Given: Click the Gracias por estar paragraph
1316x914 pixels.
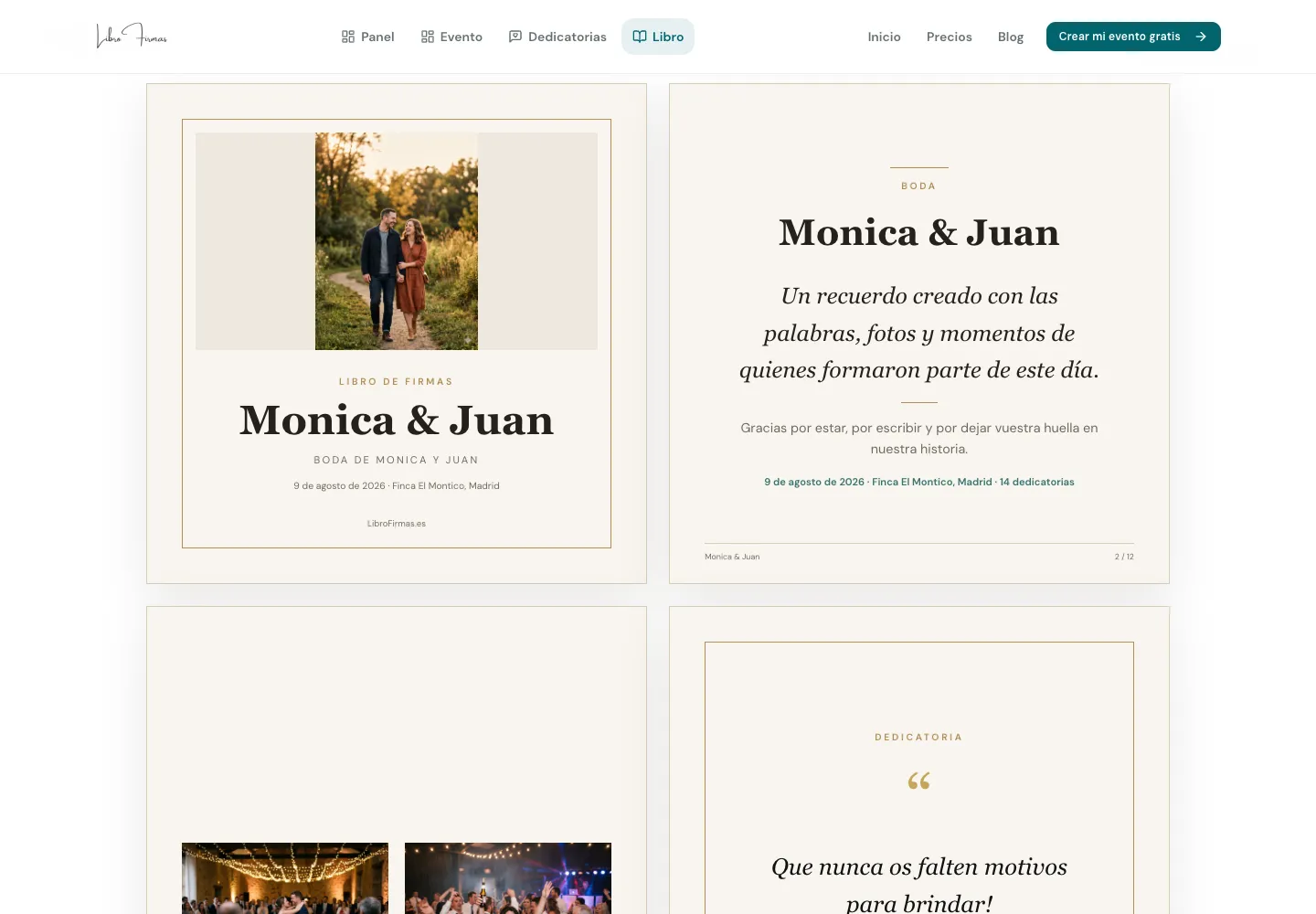Looking at the screenshot, I should click(919, 439).
